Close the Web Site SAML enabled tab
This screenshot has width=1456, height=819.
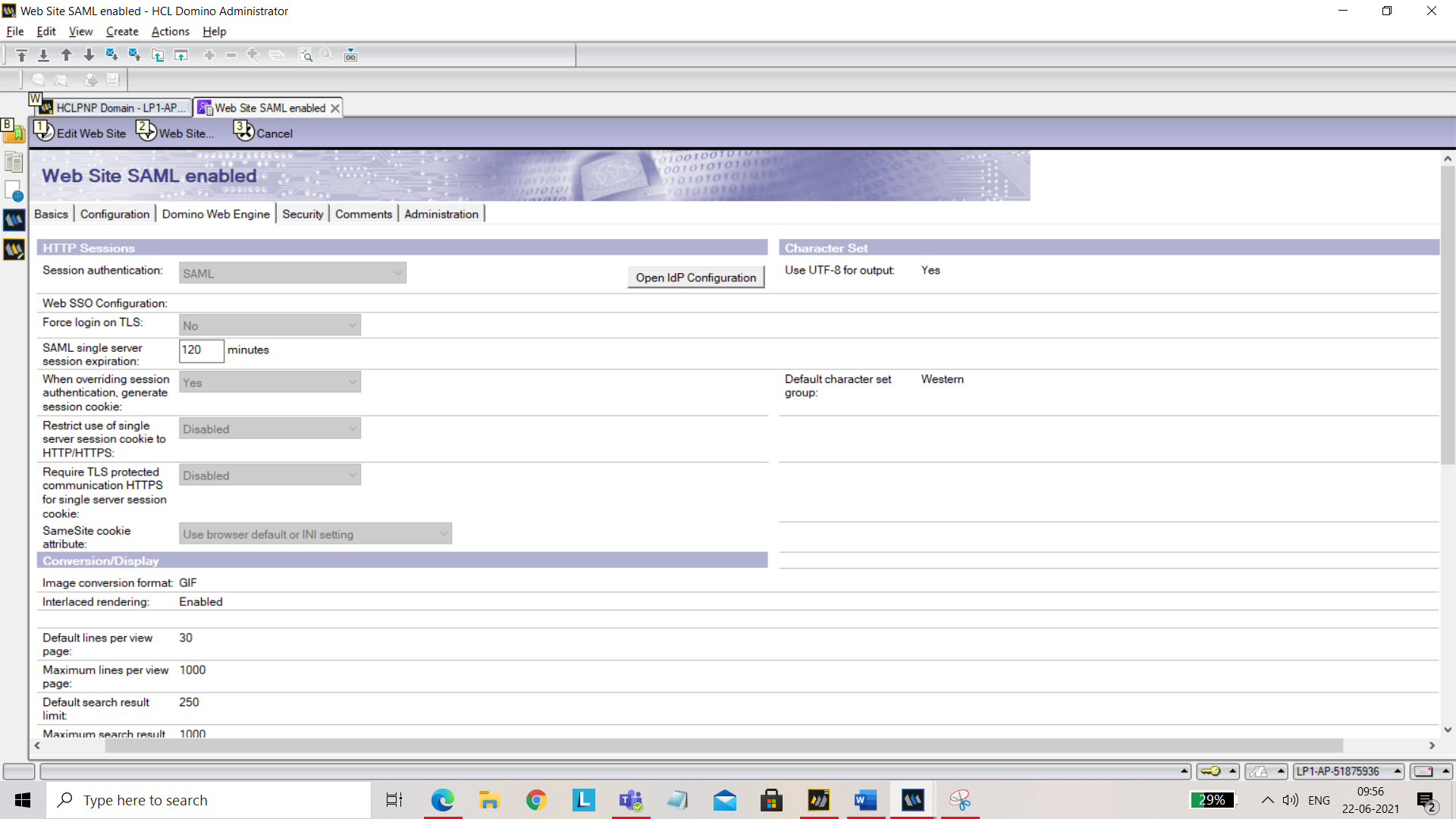click(334, 108)
